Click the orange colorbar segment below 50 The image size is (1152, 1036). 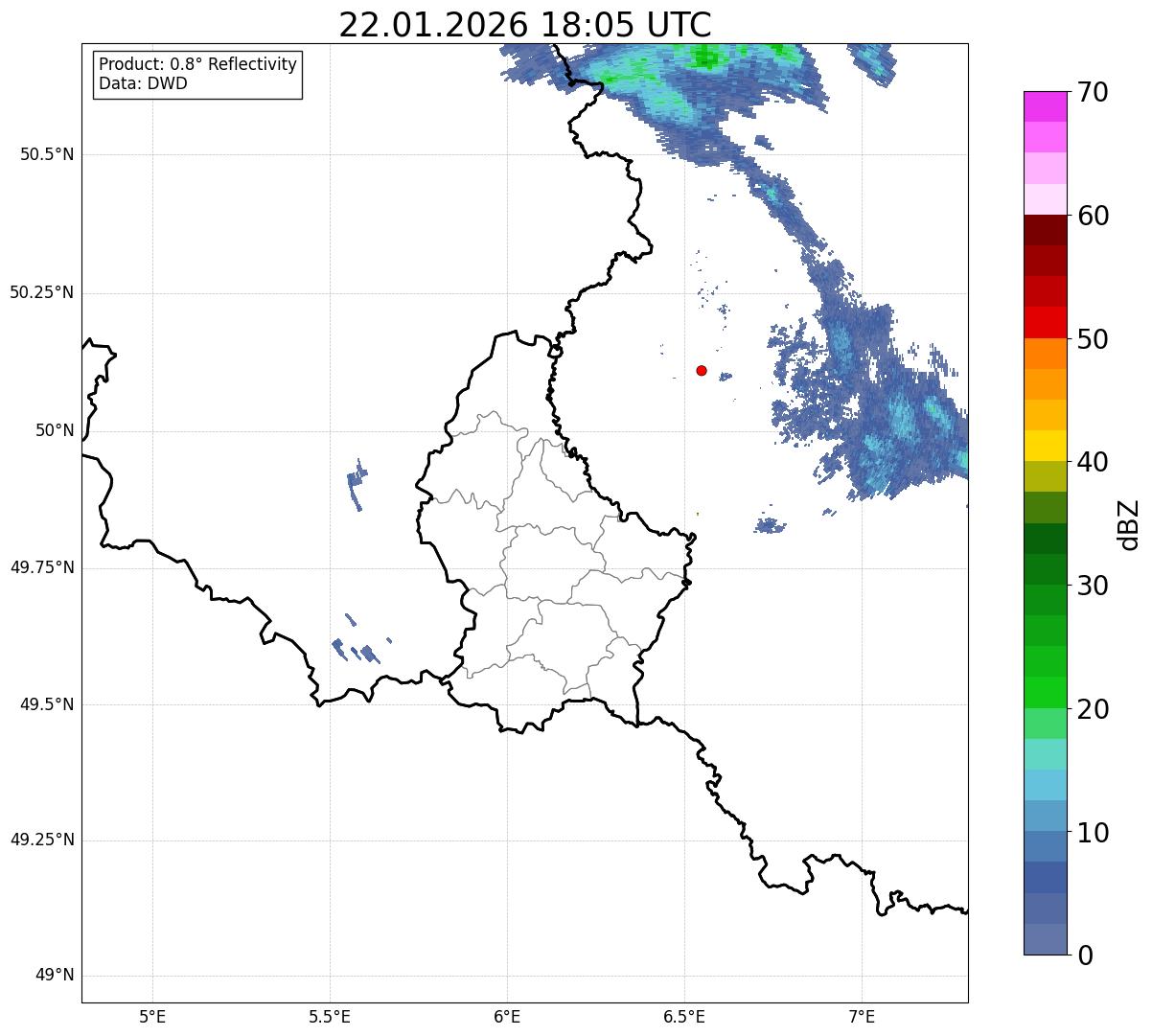pos(1046,354)
